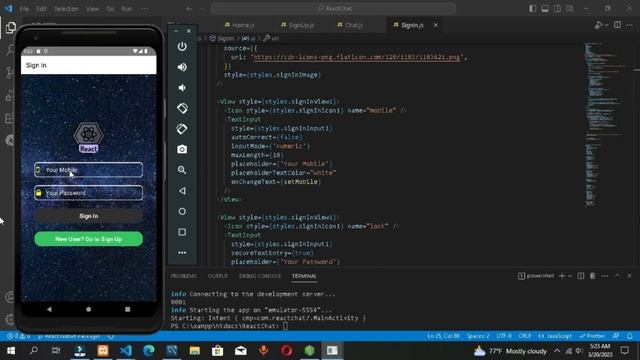
Task: Open the Windows Start menu
Action: point(11,351)
